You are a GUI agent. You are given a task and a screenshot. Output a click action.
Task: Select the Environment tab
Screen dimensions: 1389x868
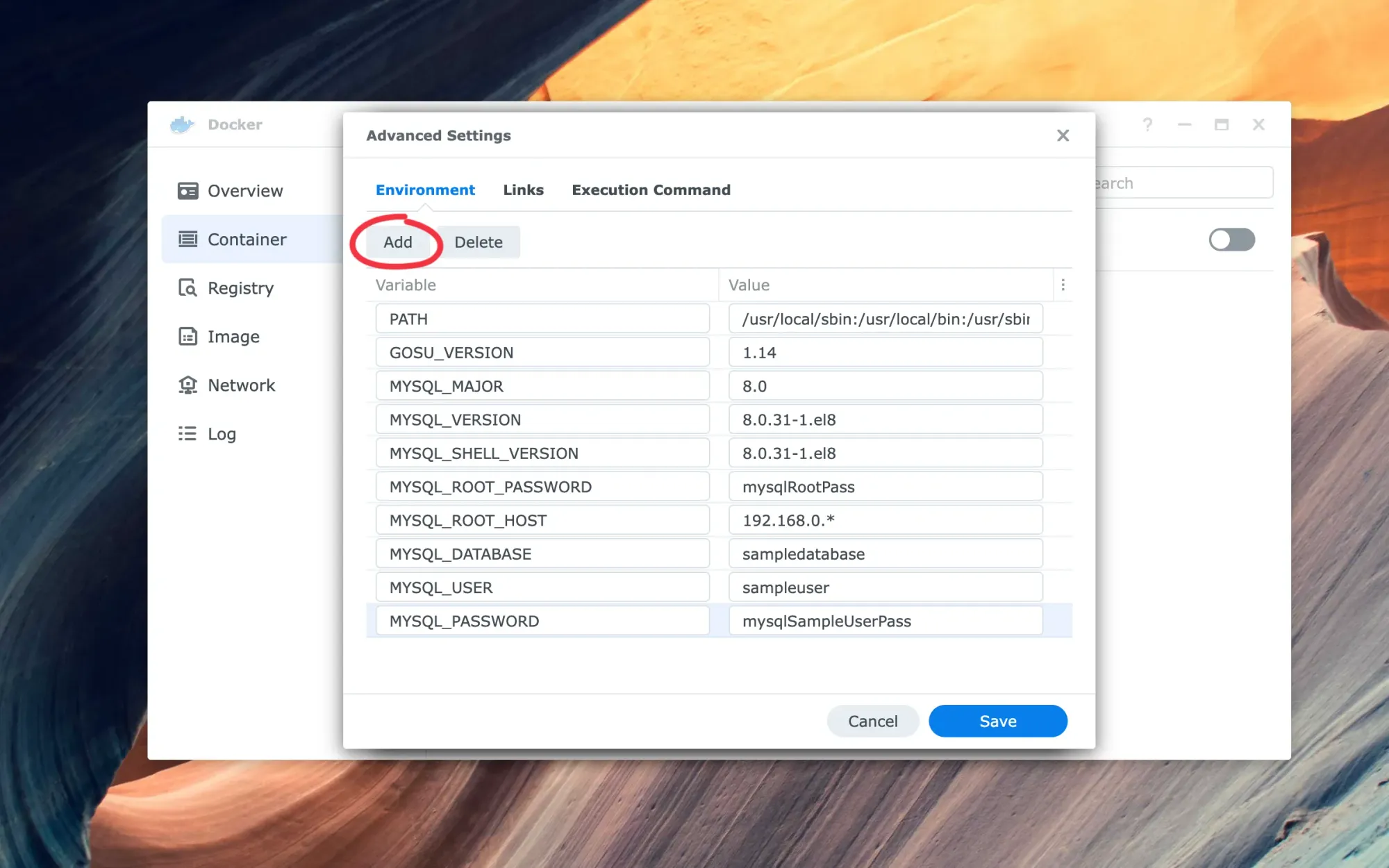425,189
